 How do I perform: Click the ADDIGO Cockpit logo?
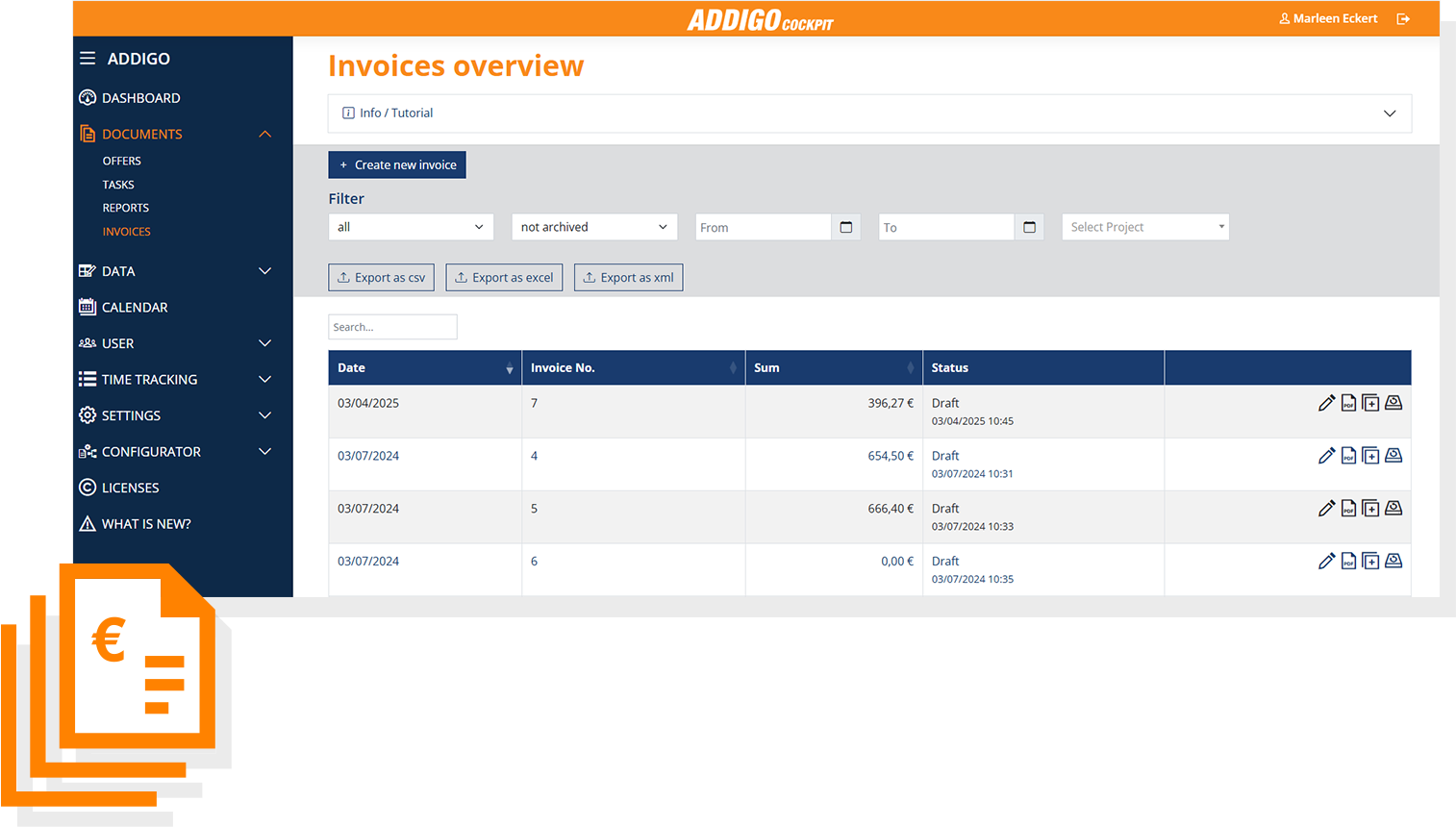[x=760, y=20]
